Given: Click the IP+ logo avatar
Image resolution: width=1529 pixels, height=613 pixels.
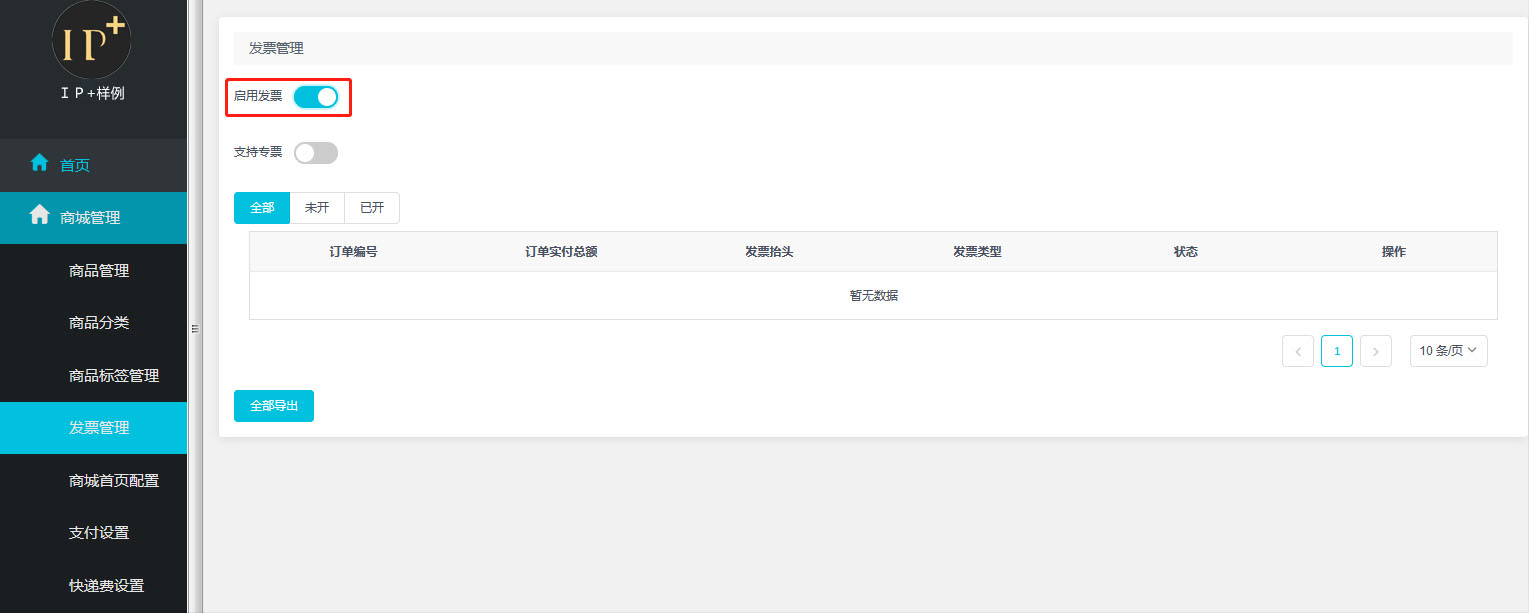Looking at the screenshot, I should click(91, 40).
